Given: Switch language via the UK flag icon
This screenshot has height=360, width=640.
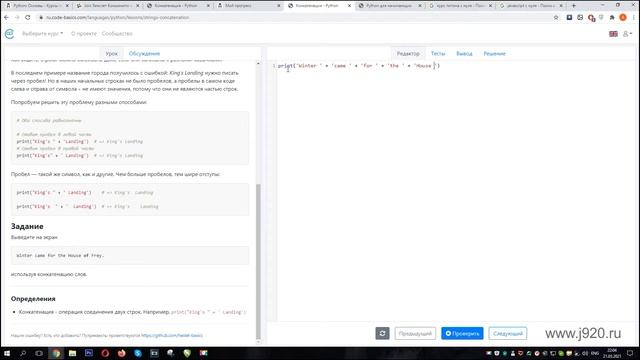Looking at the screenshot, I should (613, 34).
